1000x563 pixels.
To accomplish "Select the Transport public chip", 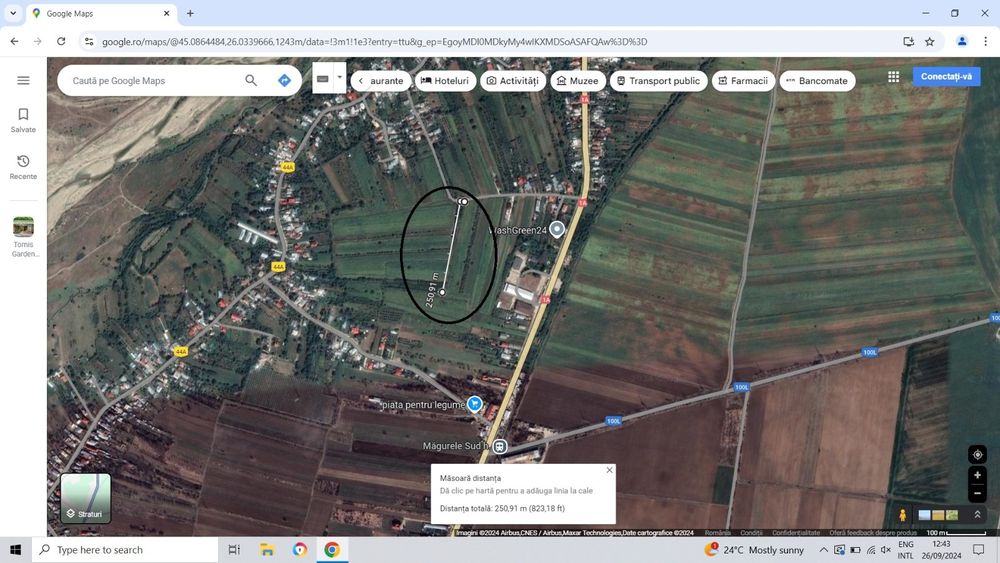I will pyautogui.click(x=659, y=81).
